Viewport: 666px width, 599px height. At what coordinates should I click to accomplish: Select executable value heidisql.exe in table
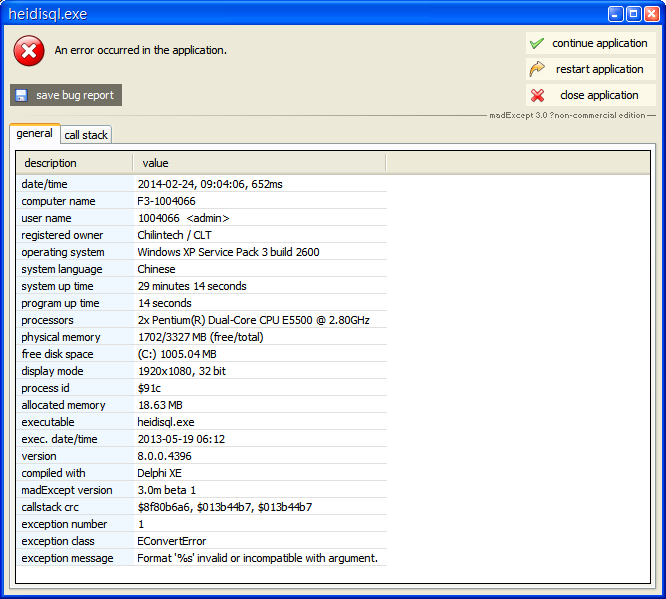point(166,422)
